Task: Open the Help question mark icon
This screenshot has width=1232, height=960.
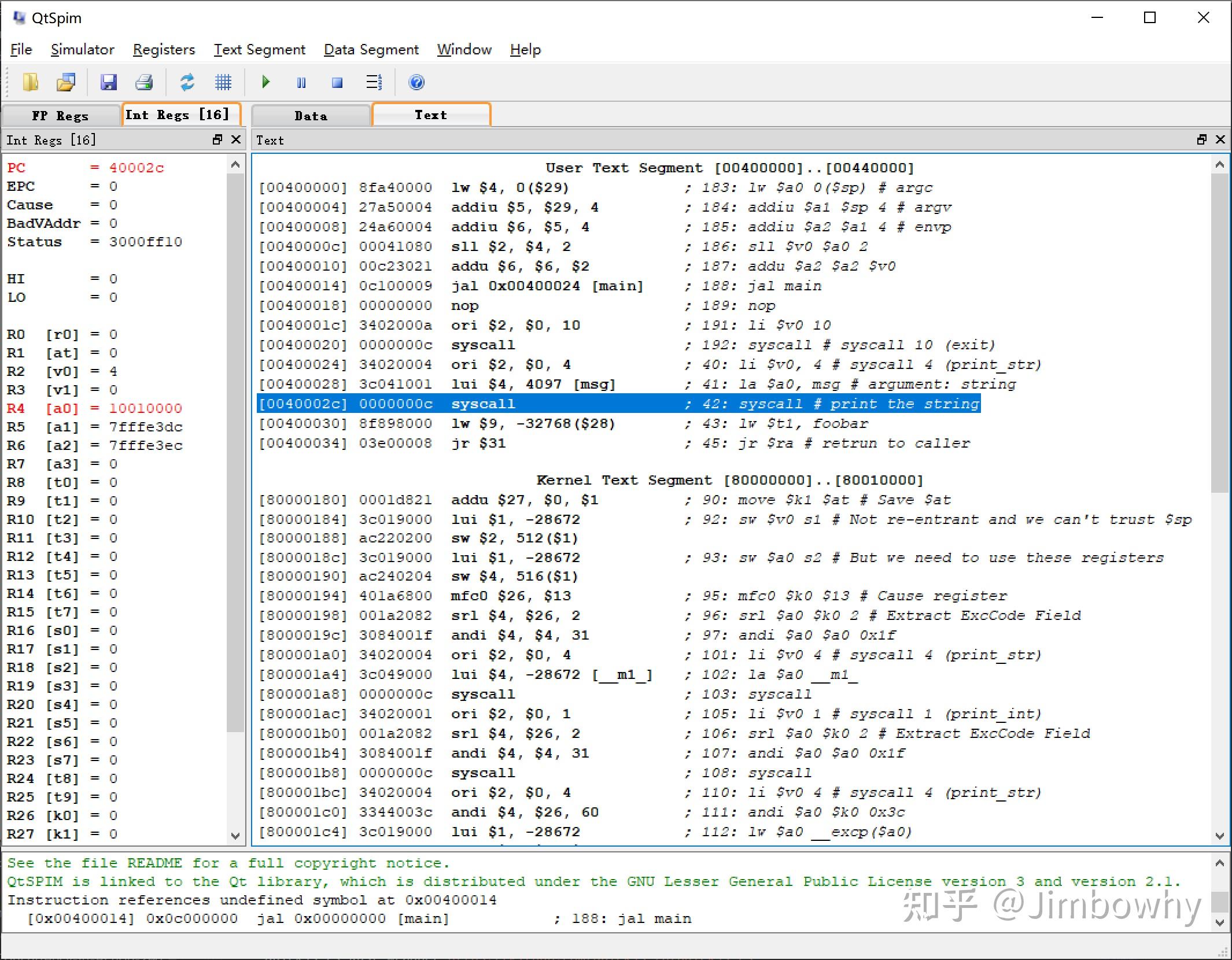Action: tap(416, 82)
